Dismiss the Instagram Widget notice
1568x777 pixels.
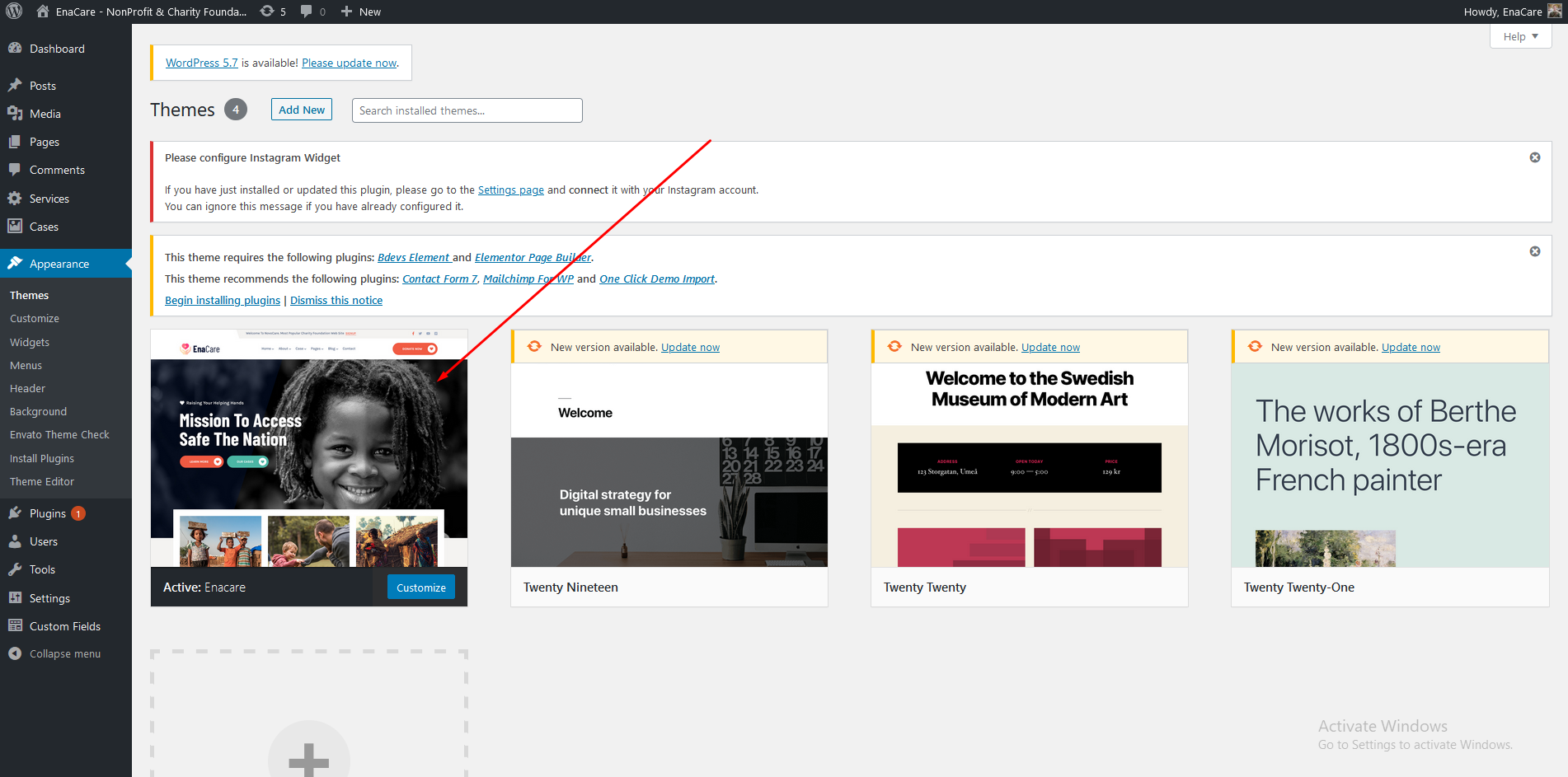tap(1535, 157)
